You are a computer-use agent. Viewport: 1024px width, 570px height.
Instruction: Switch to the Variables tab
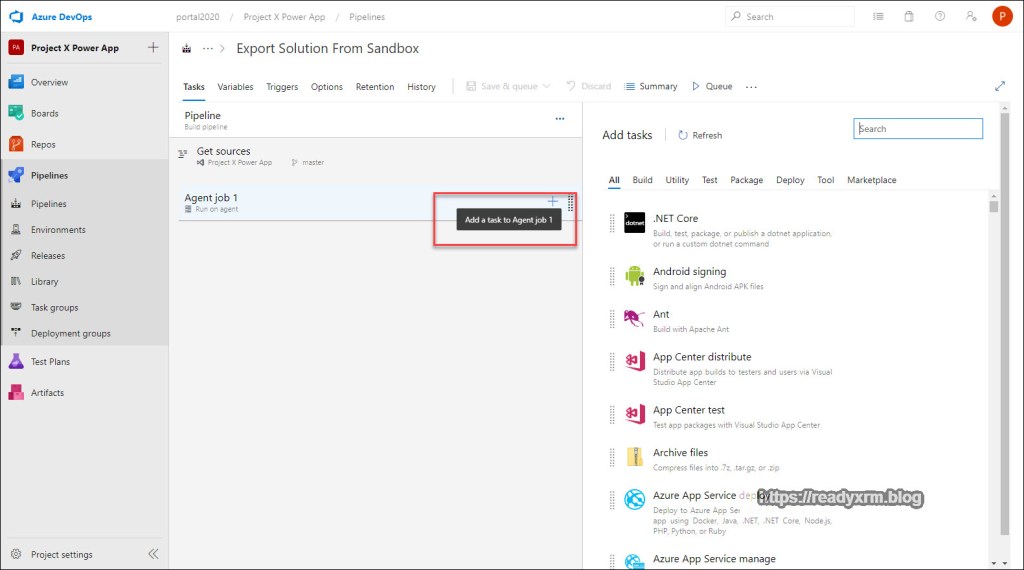(x=235, y=87)
